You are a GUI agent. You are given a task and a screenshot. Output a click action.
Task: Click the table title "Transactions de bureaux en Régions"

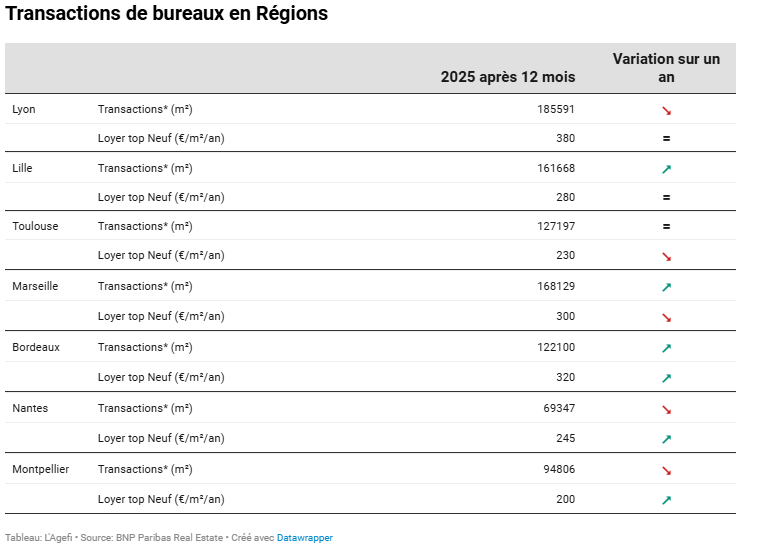coord(167,15)
